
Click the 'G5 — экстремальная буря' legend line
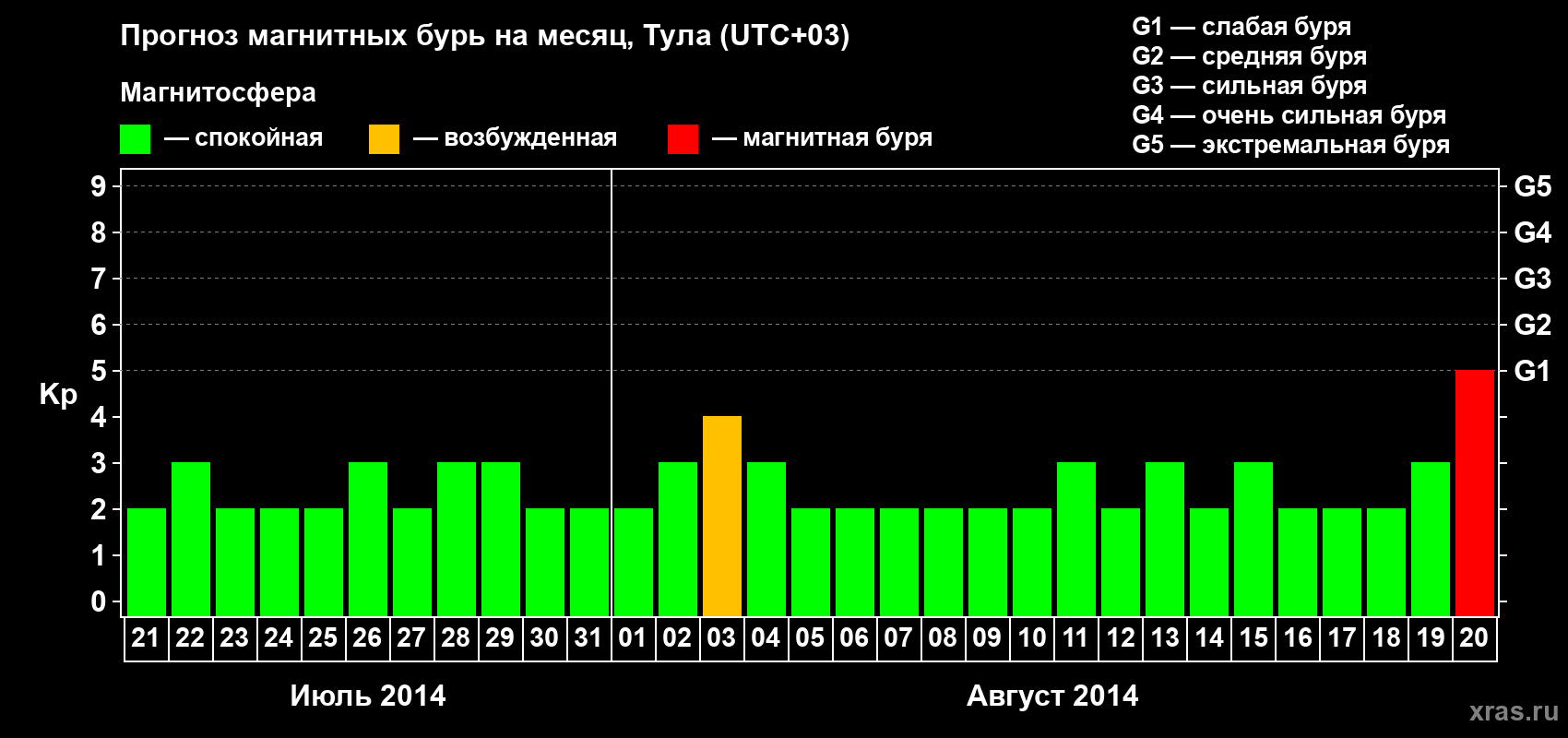tap(1290, 145)
